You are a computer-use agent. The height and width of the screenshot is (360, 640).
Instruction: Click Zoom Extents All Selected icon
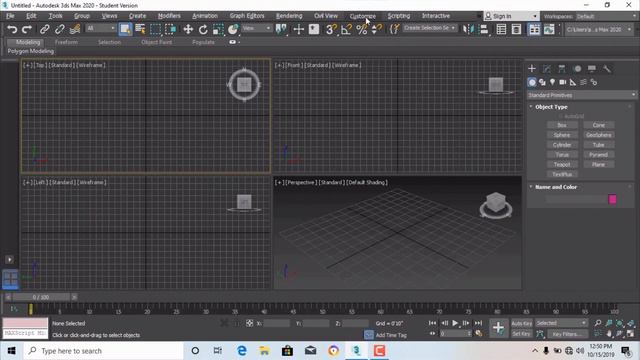[631, 323]
